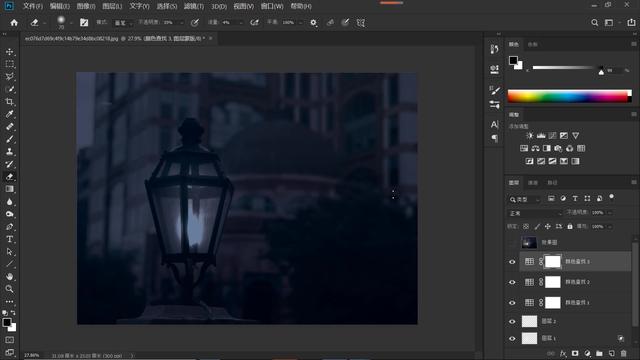Switch to the 通道 tab in Layers panel

(x=533, y=182)
